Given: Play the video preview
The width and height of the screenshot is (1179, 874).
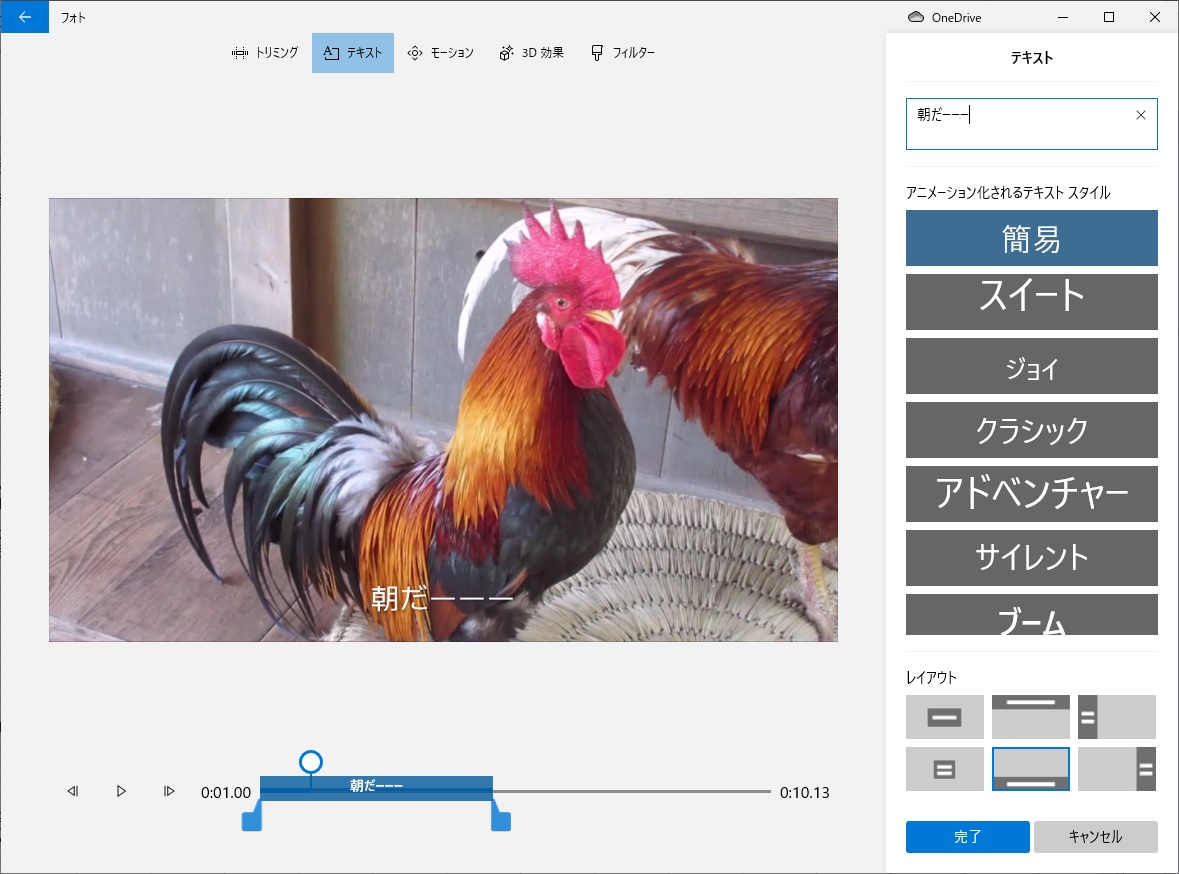Looking at the screenshot, I should click(x=121, y=791).
